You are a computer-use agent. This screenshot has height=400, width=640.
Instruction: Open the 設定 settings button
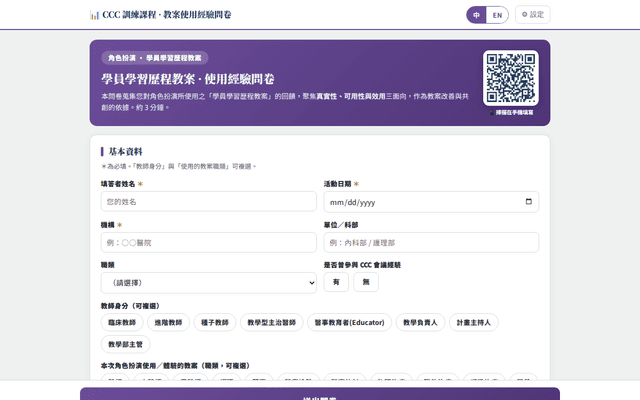[x=533, y=15]
